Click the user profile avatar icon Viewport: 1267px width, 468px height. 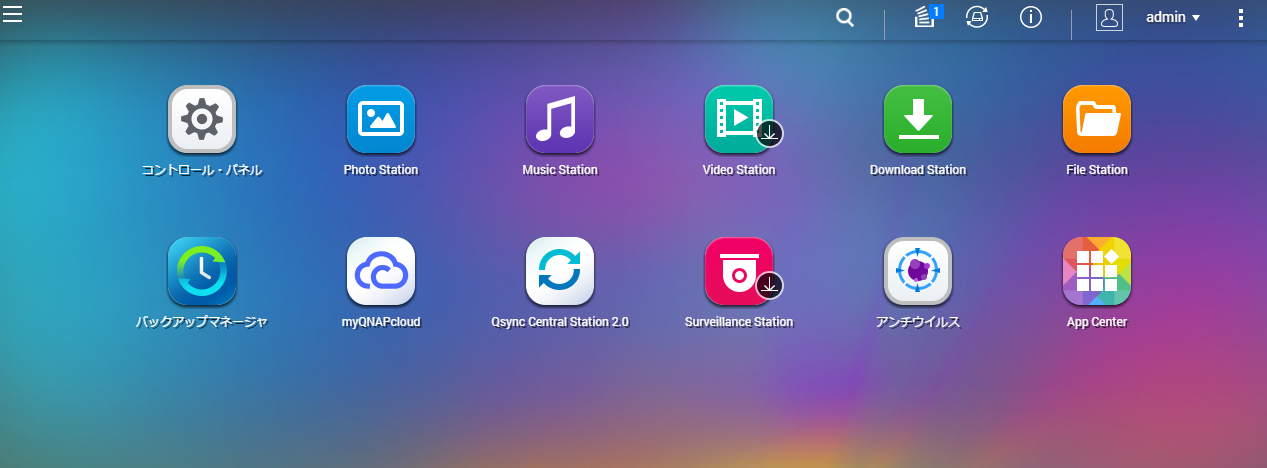click(1109, 18)
